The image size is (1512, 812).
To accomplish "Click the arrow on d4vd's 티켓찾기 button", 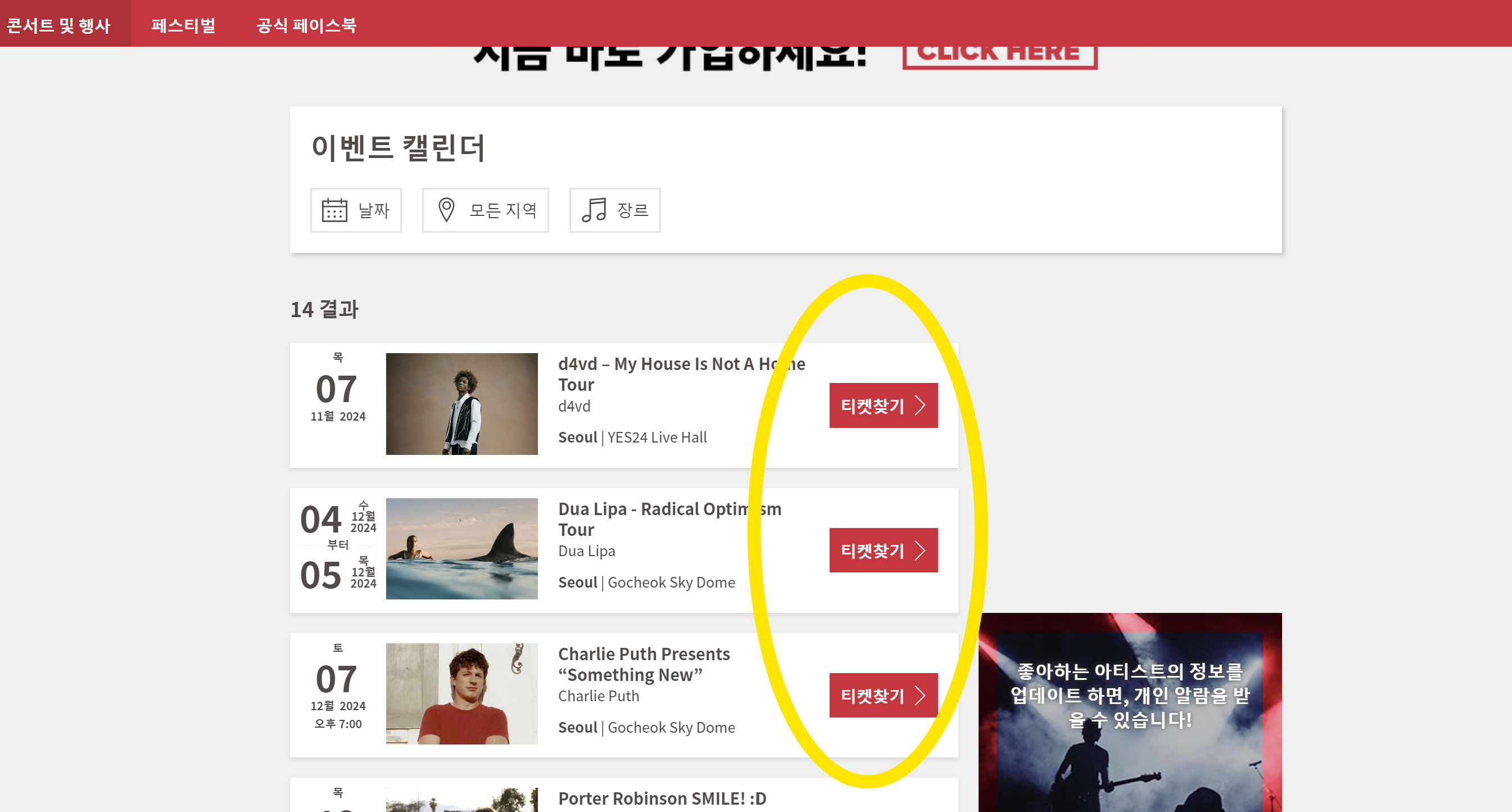I will point(920,405).
